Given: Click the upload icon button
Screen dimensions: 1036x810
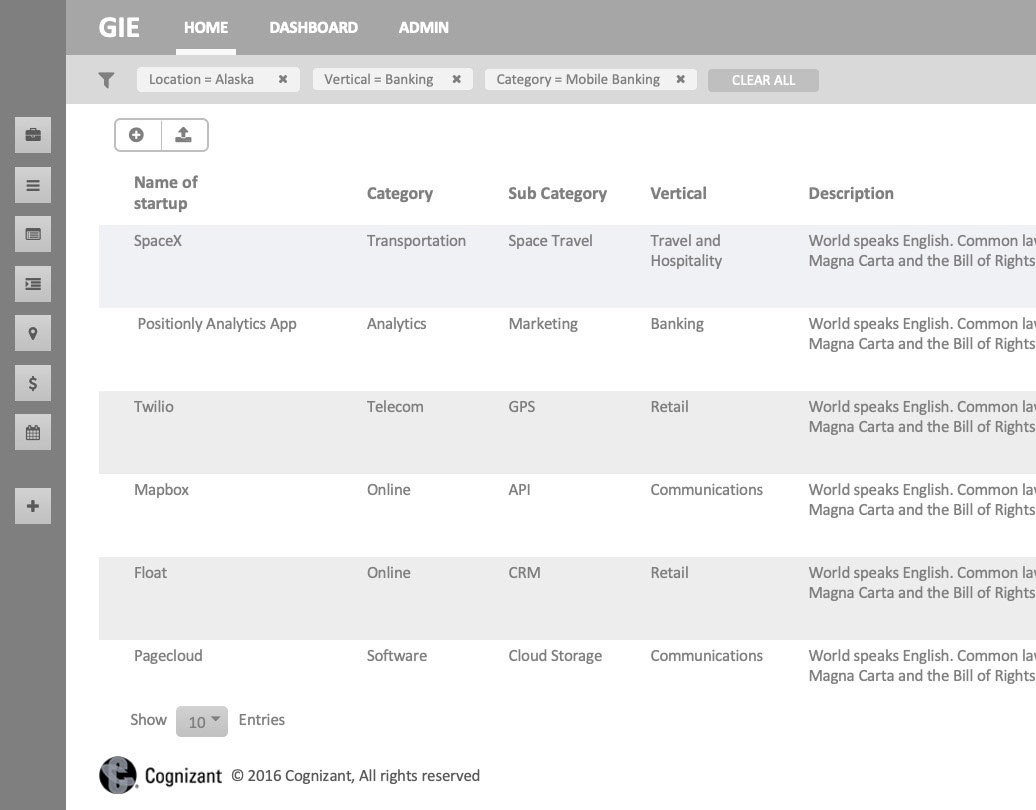Looking at the screenshot, I should coord(183,135).
